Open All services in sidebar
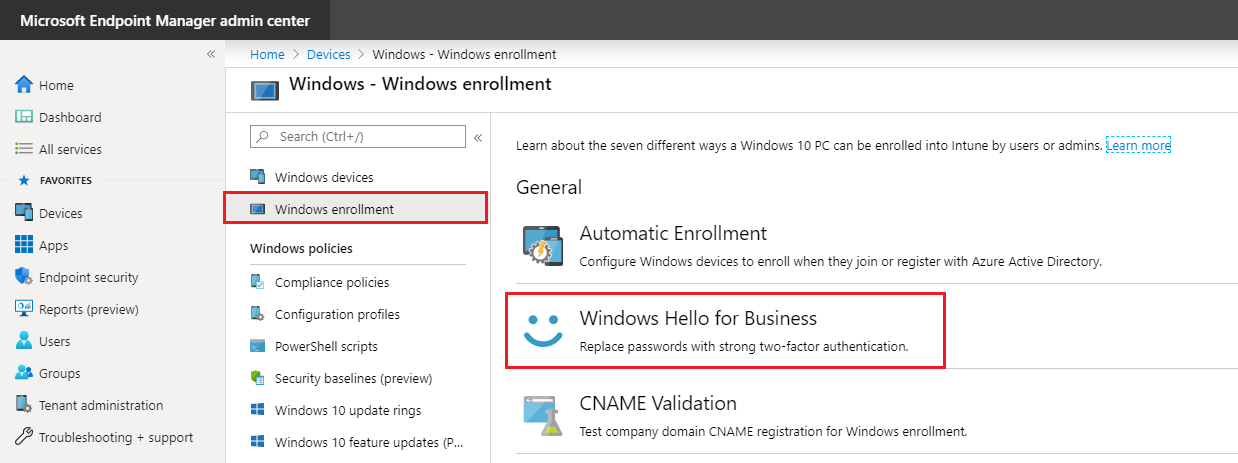The width and height of the screenshot is (1238, 463). [70, 149]
